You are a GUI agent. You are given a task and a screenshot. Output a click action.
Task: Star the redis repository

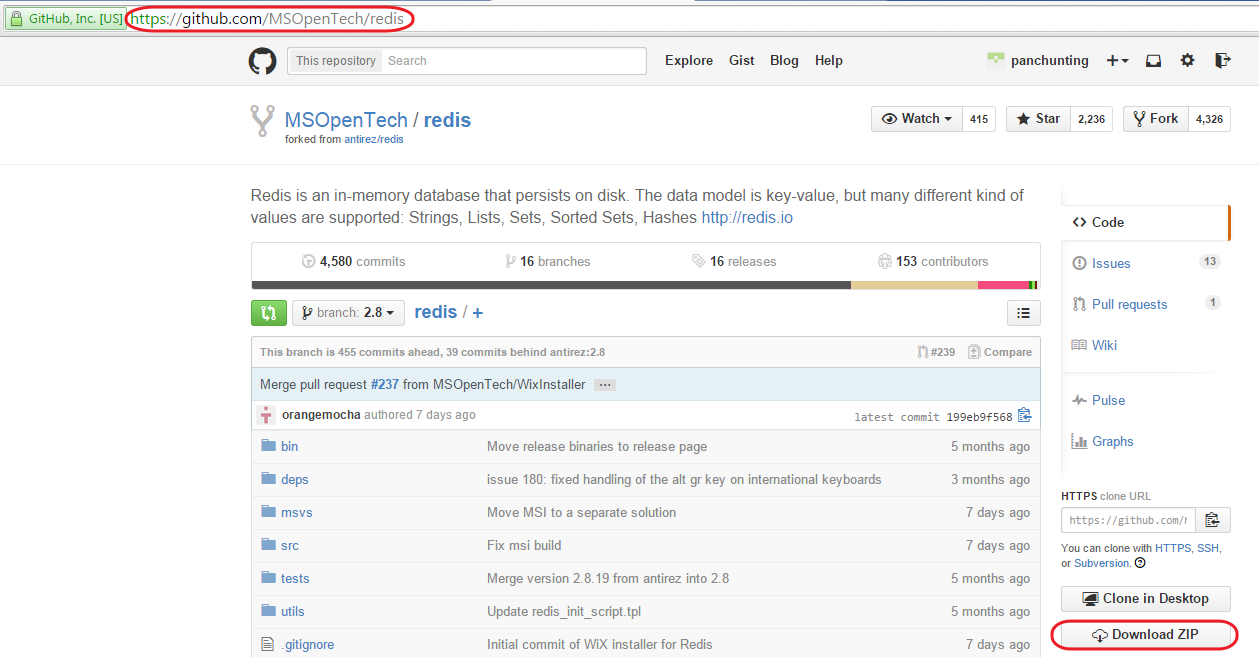pos(1038,119)
